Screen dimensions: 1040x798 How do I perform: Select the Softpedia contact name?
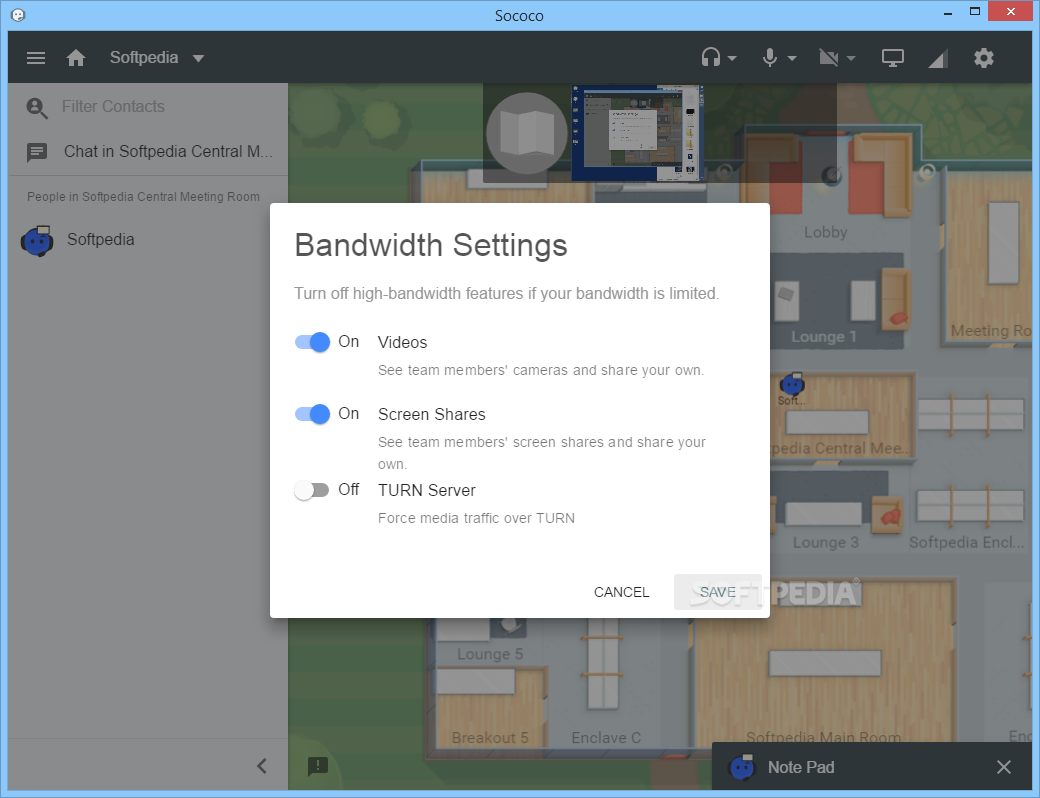[x=101, y=239]
